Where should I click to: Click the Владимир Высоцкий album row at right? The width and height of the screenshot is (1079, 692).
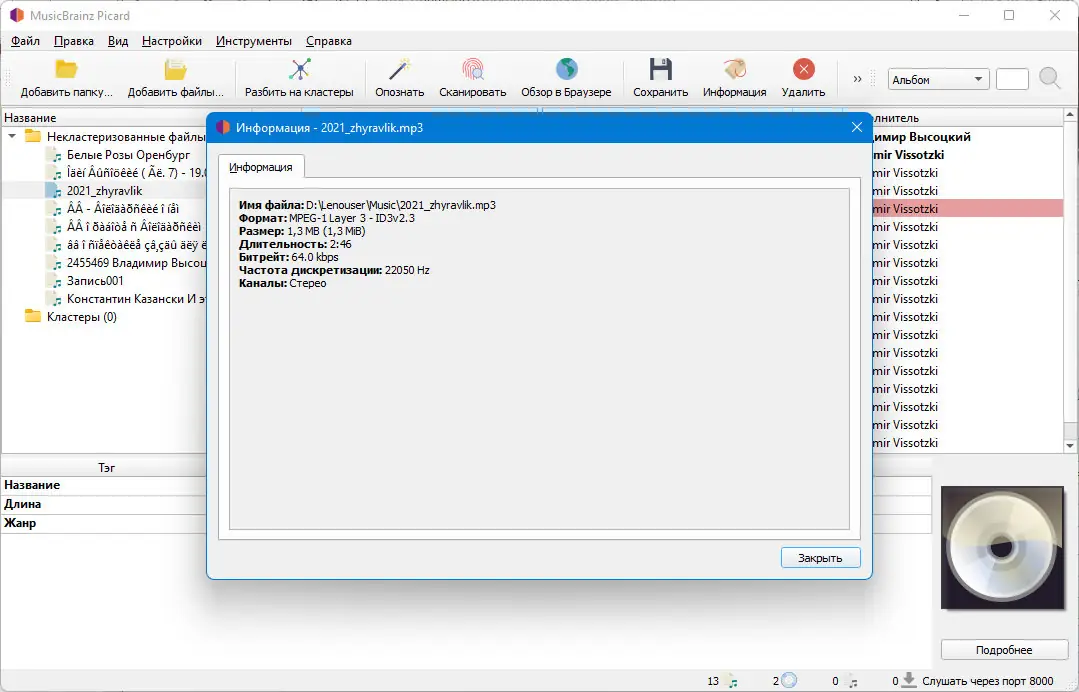(968, 136)
